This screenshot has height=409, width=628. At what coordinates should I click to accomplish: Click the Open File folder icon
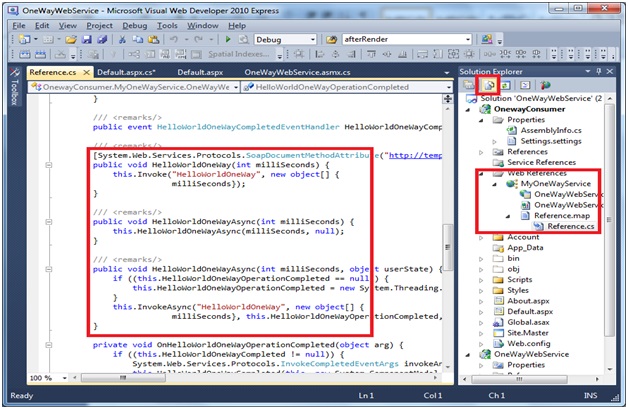click(71, 39)
